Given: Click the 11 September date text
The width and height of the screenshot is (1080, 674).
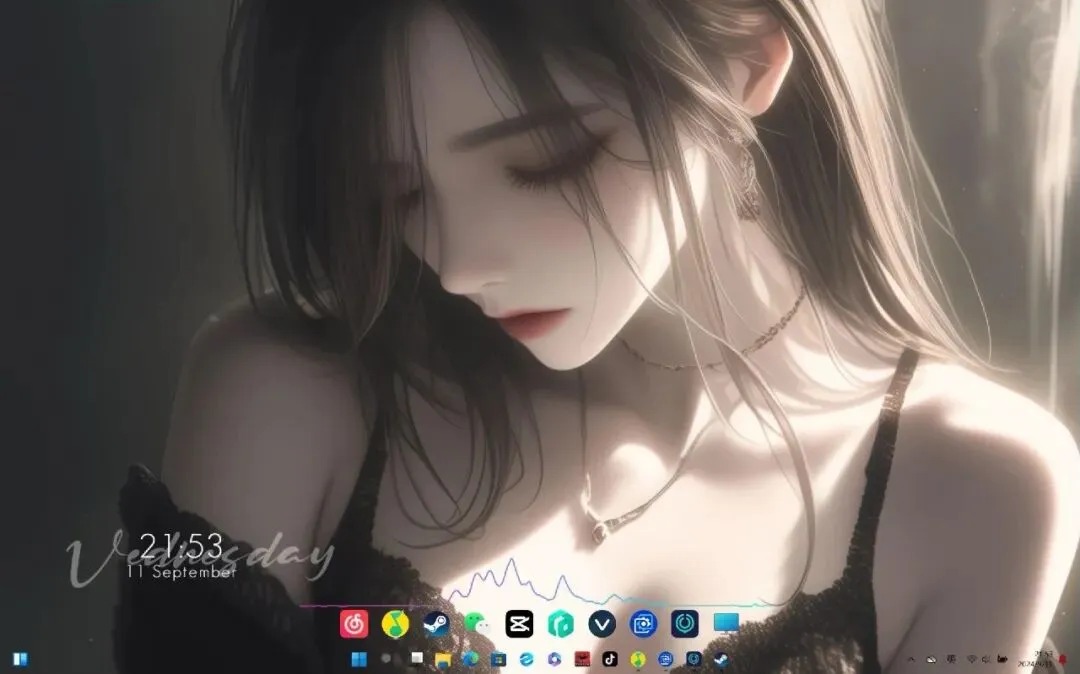Looking at the screenshot, I should coord(182,571).
